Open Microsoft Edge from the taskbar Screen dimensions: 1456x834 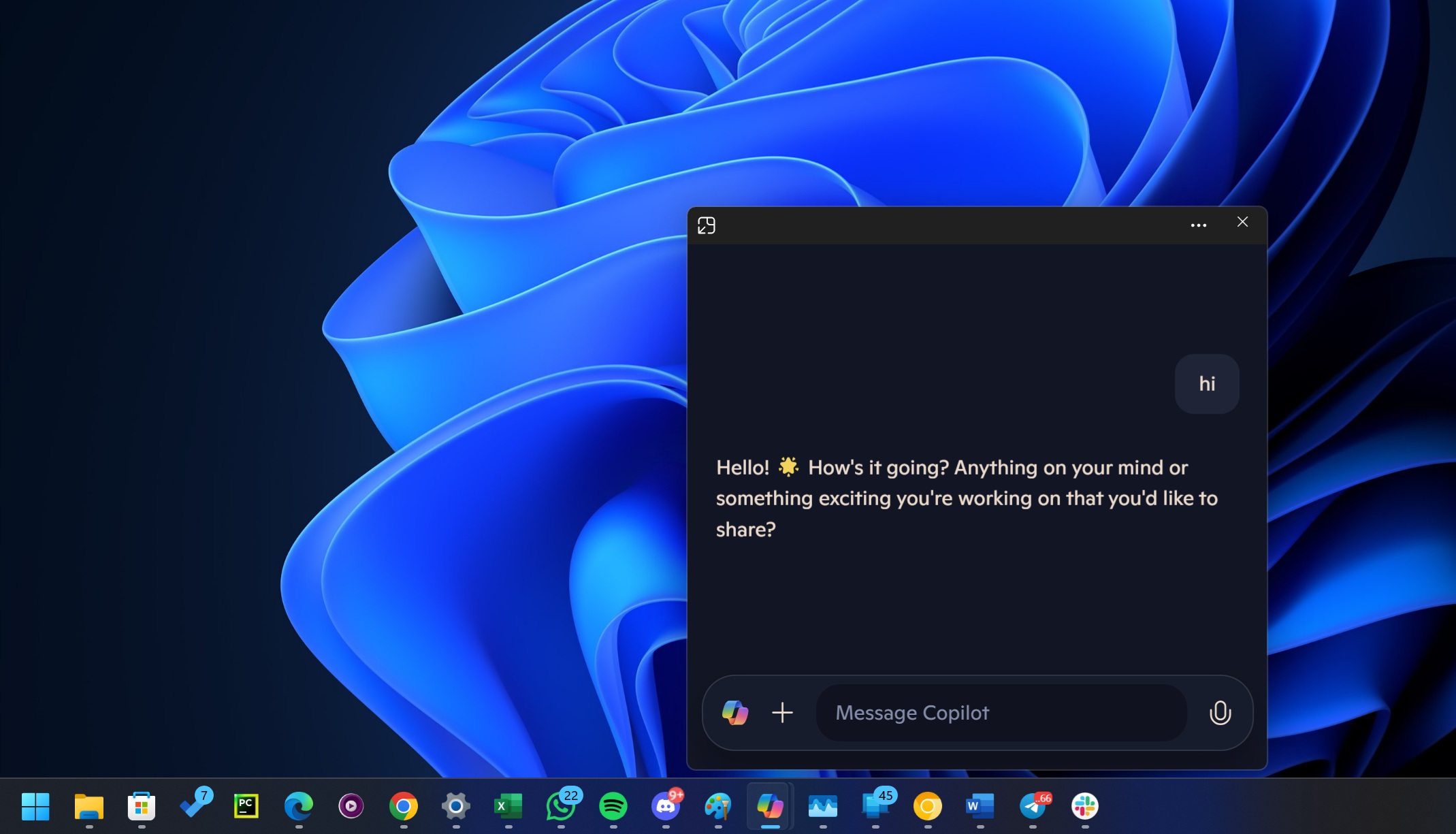pyautogui.click(x=300, y=807)
